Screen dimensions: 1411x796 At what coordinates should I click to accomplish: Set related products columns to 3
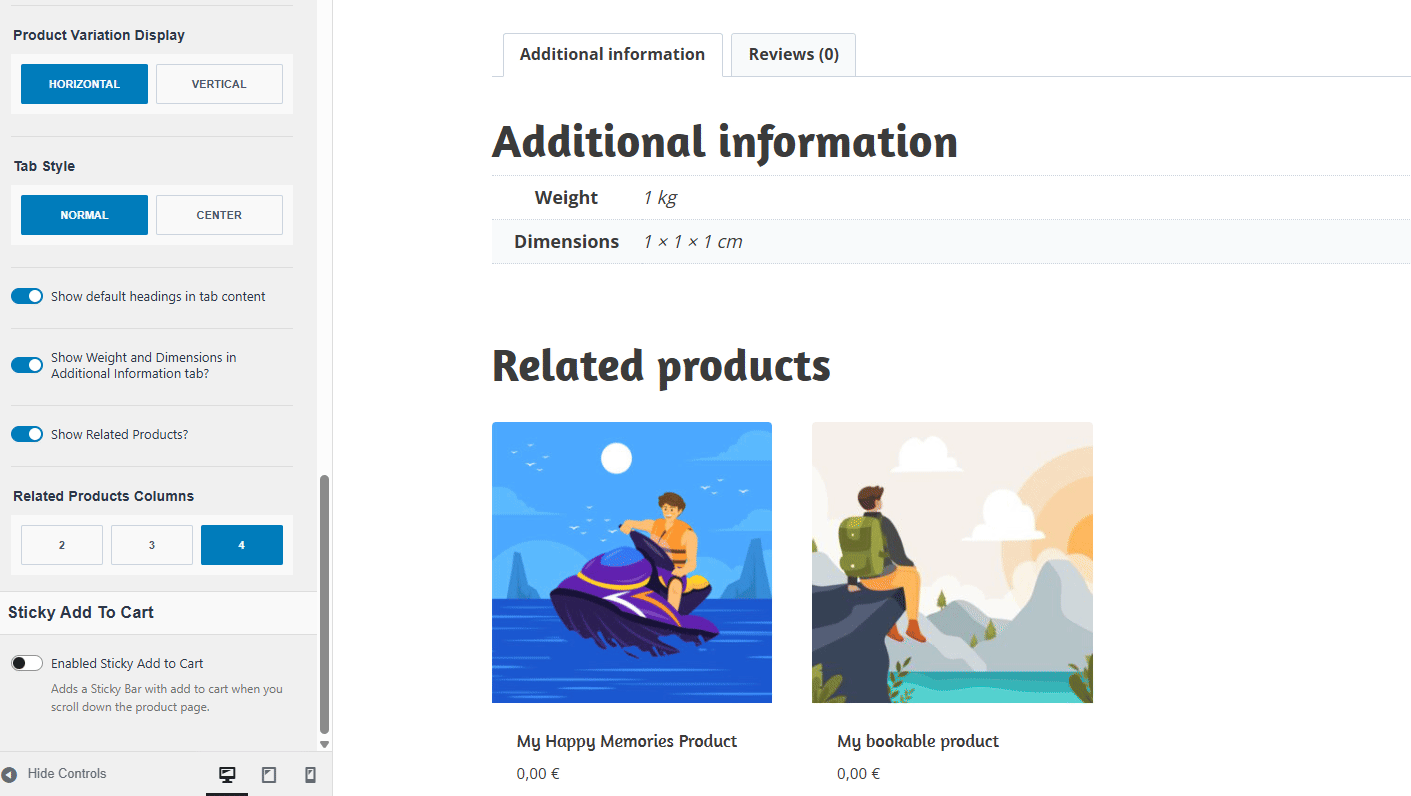tap(152, 545)
